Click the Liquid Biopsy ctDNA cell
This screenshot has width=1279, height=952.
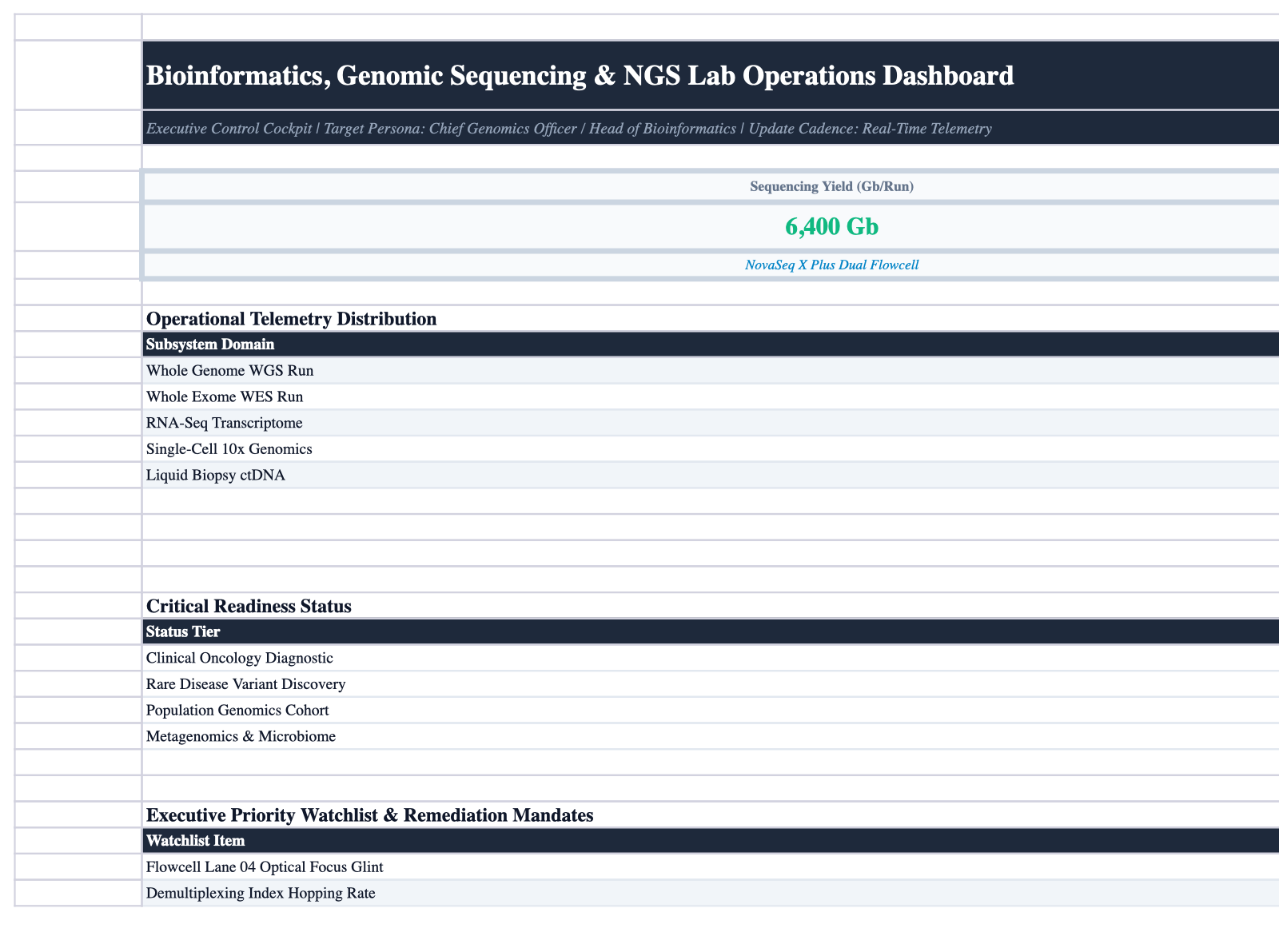[711, 476]
